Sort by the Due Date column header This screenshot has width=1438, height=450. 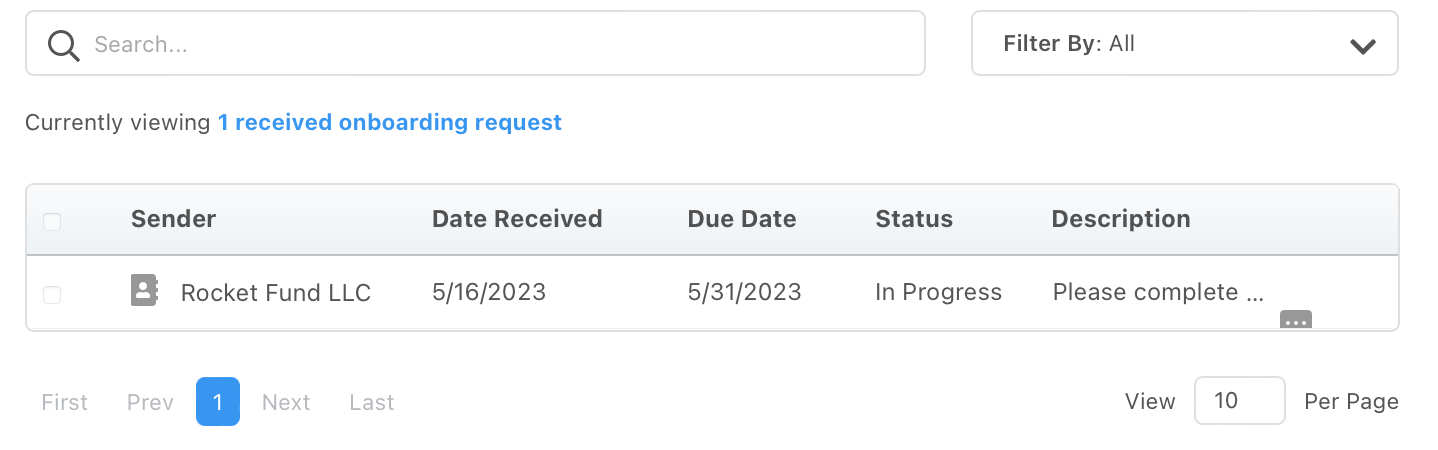pyautogui.click(x=742, y=219)
